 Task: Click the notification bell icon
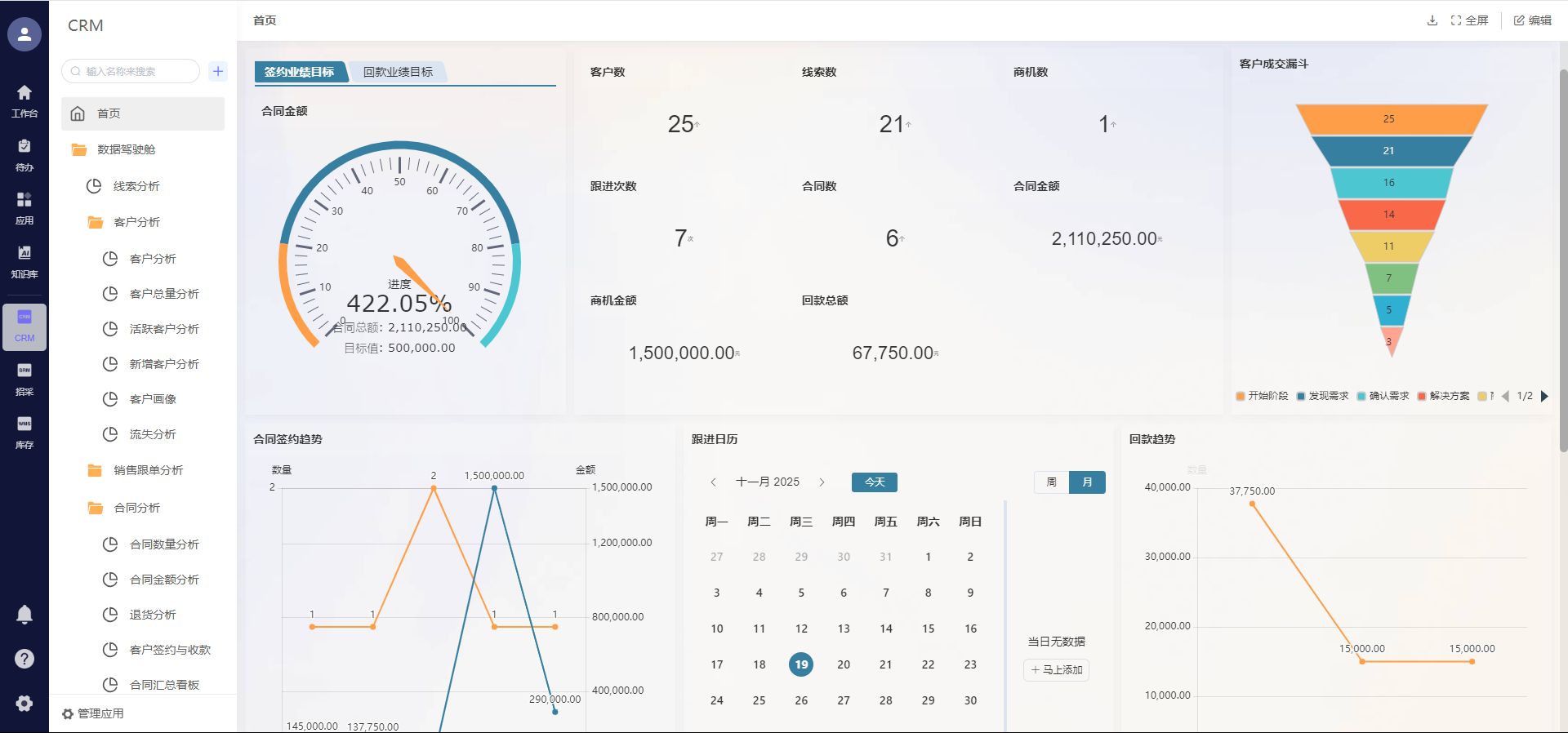tap(24, 615)
